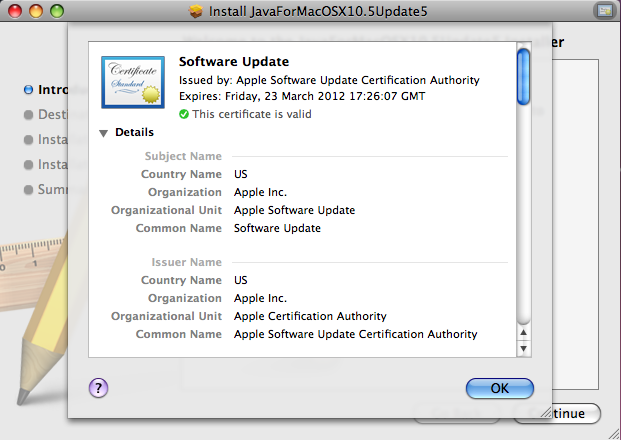Click the Subject Country Name 'US' value
Viewport: 621px width, 440px height.
pyautogui.click(x=241, y=174)
